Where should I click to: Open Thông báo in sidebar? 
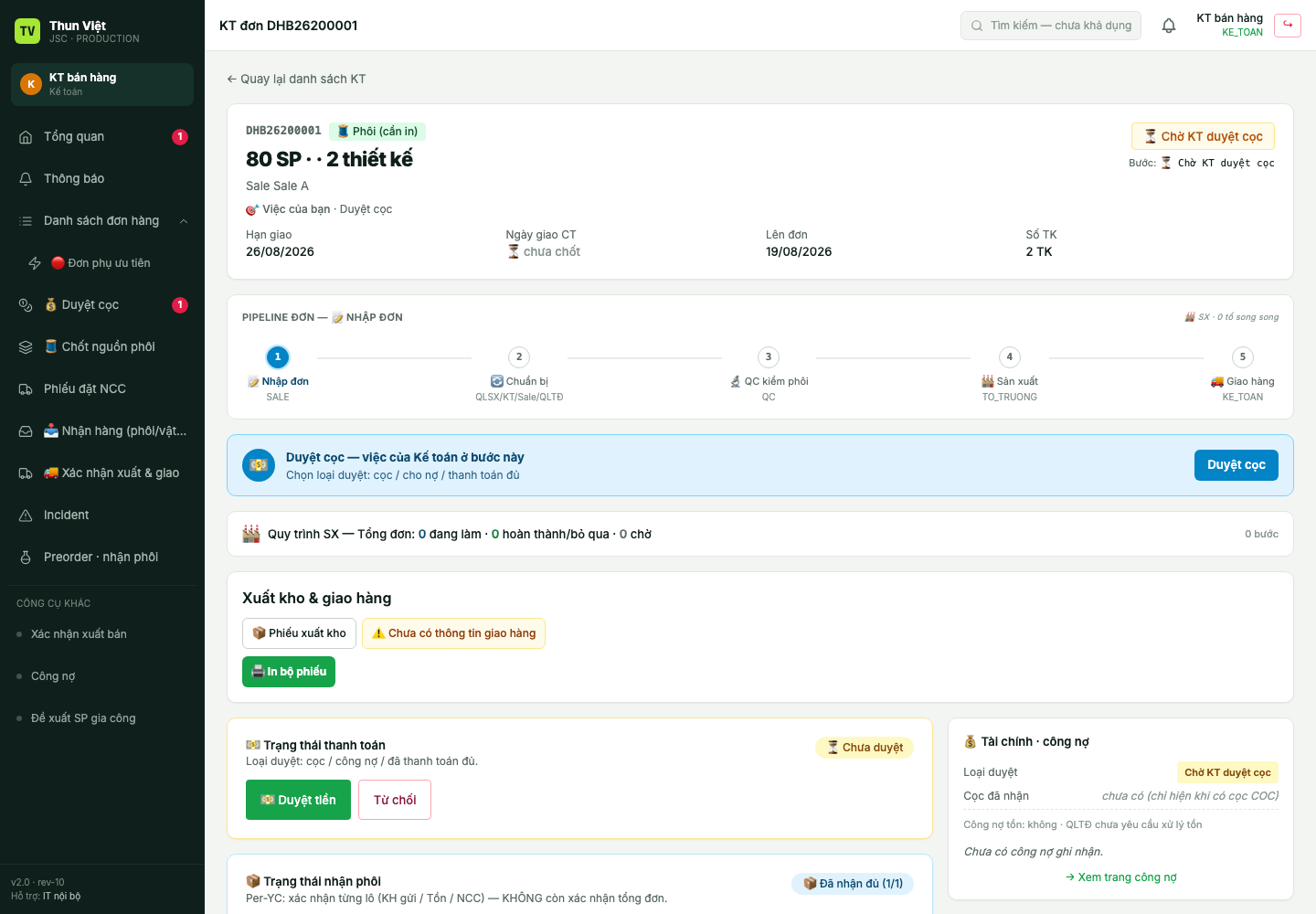[x=102, y=179]
